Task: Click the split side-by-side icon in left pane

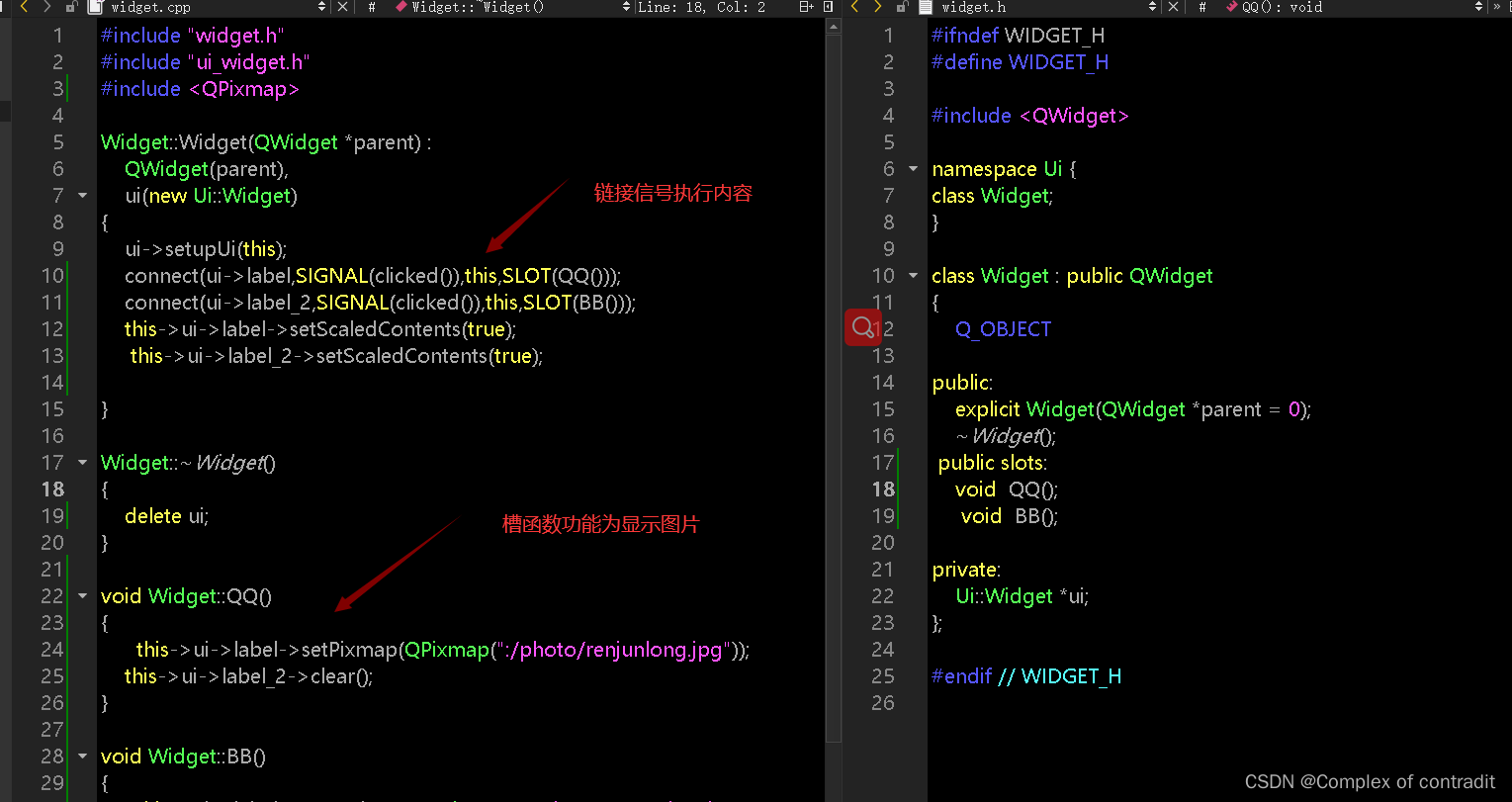Action: 829,6
